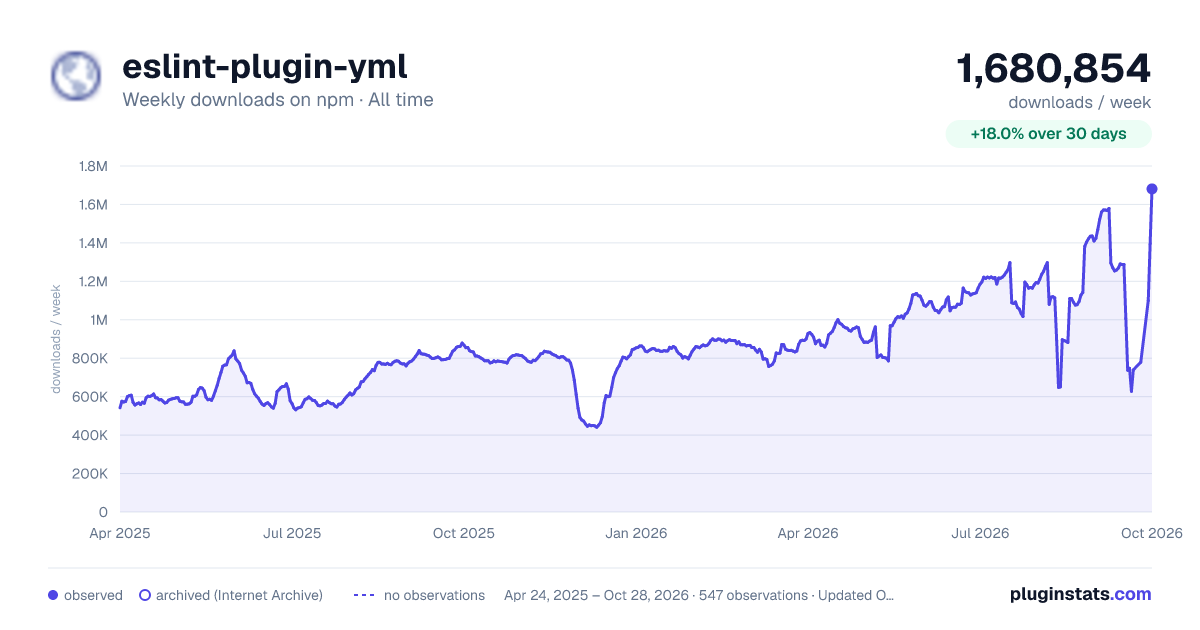Image resolution: width=1200 pixels, height=630 pixels.
Task: Click the '1.4M' y-axis label
Action: pos(92,243)
